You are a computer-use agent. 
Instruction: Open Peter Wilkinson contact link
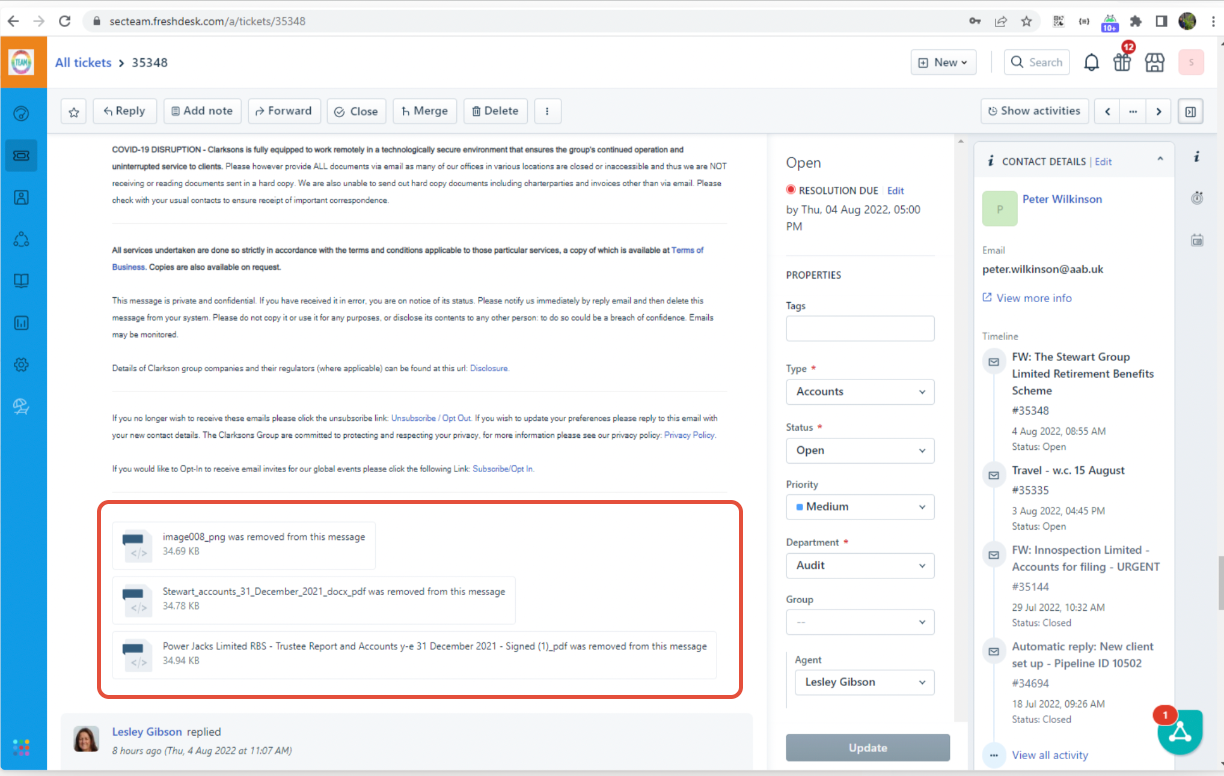1062,199
